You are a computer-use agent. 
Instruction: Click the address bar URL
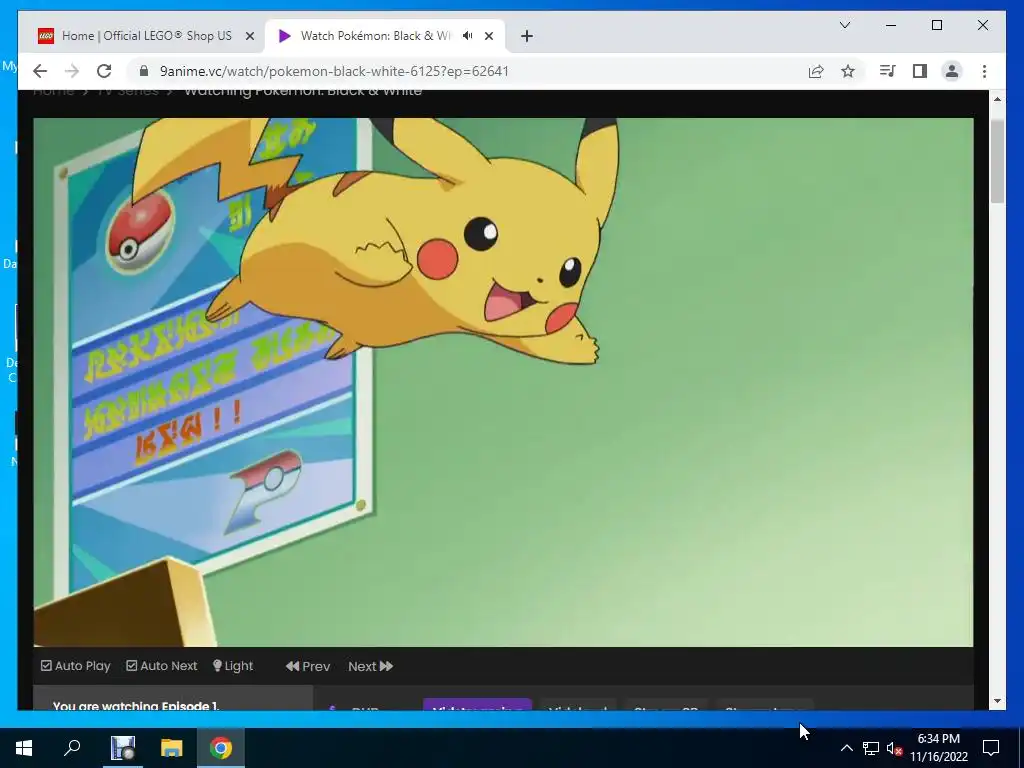point(334,71)
